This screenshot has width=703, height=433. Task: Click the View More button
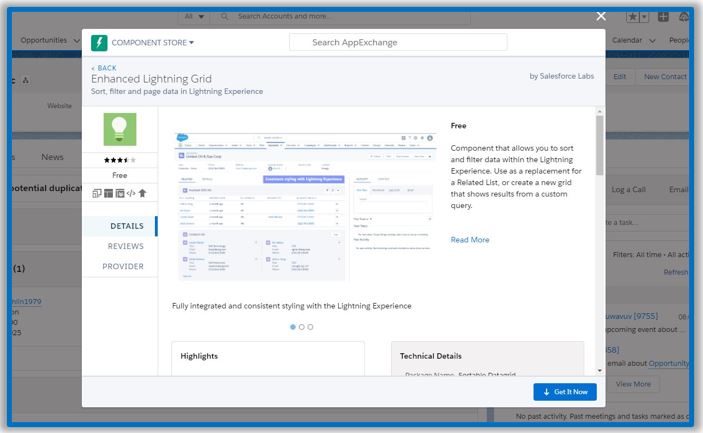pos(633,384)
